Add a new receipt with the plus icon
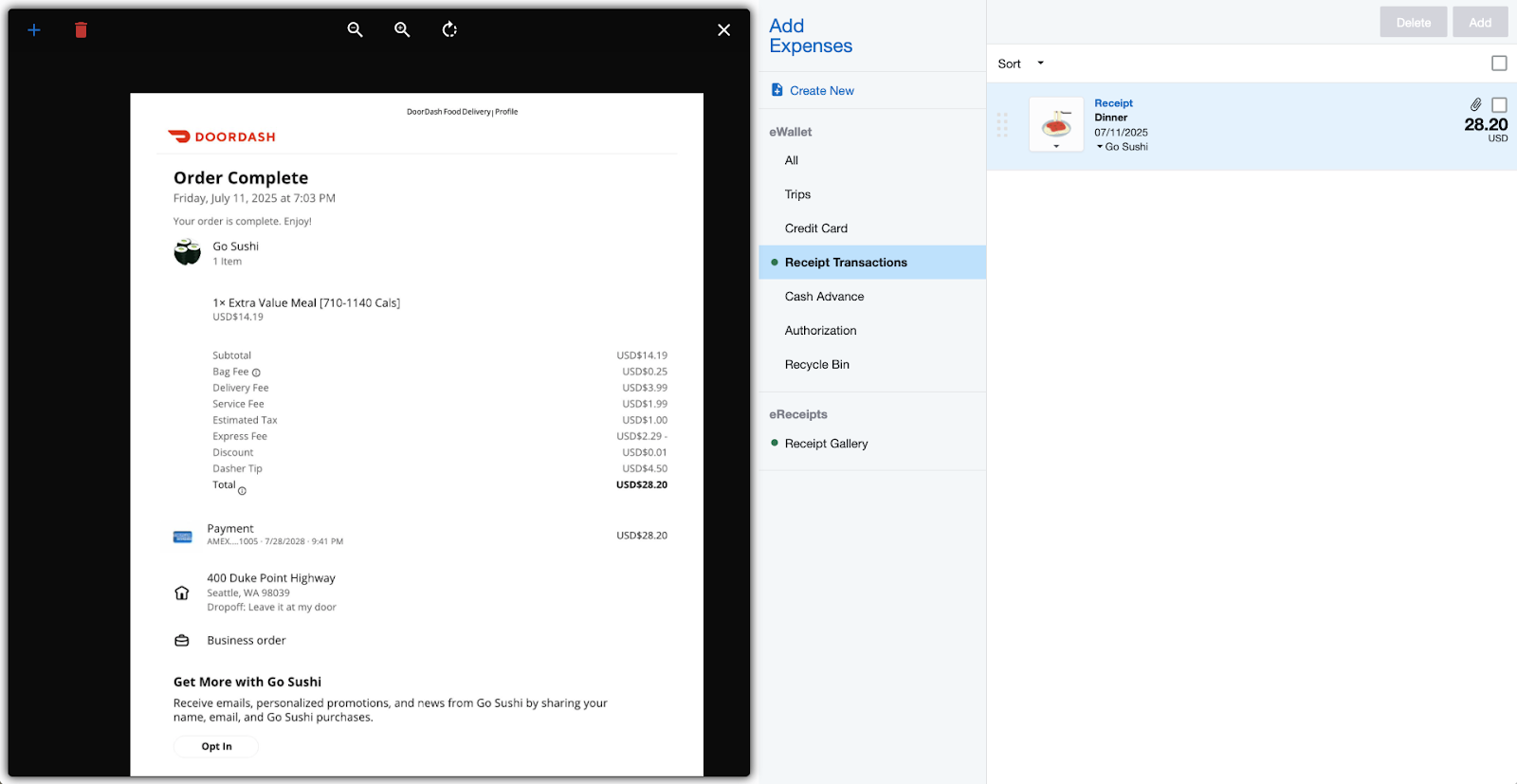Viewport: 1517px width, 784px height. 34,30
